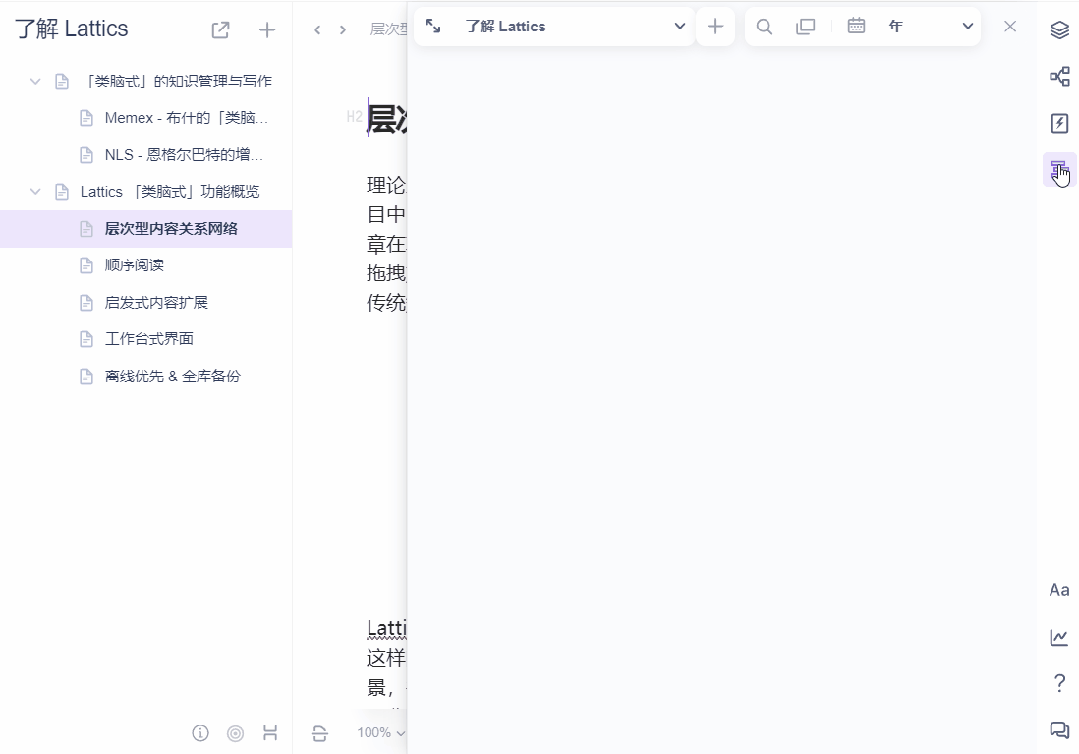Add new article plus icon in sidebar
Viewport: 1079px width, 754px height.
tap(266, 30)
